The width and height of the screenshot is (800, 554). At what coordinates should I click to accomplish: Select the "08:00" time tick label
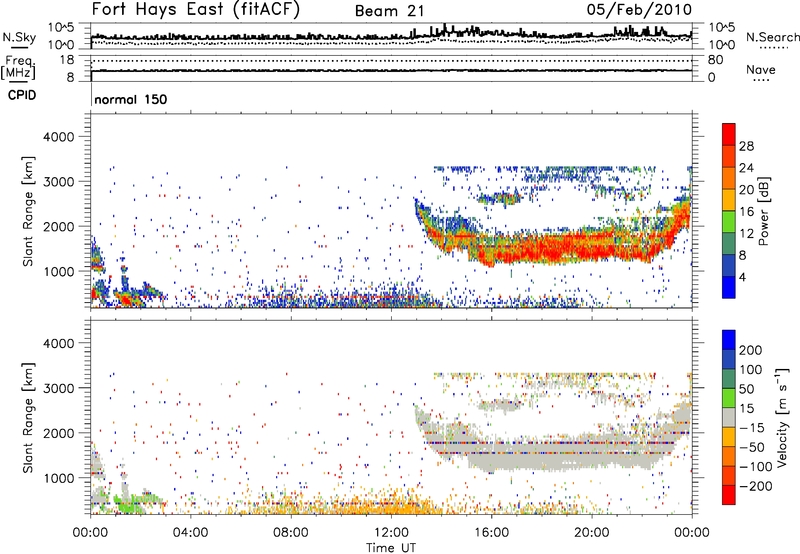click(x=290, y=533)
